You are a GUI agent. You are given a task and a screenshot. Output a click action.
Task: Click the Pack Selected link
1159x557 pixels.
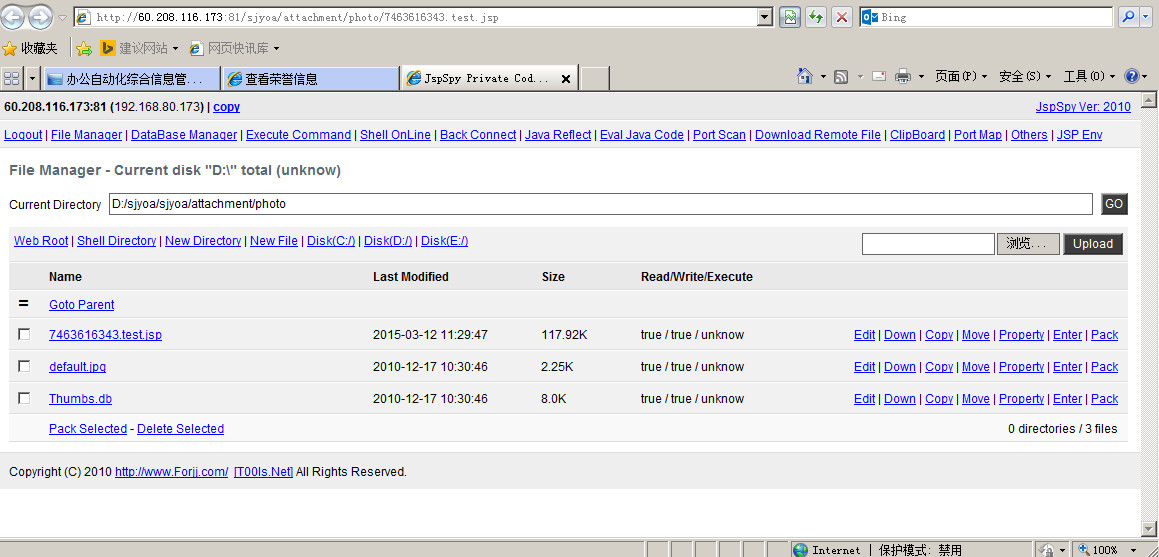(88, 428)
